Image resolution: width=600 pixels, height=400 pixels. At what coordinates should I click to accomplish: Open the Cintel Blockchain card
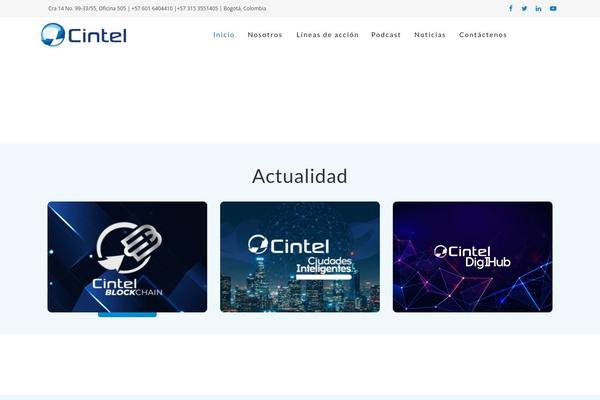click(x=127, y=257)
